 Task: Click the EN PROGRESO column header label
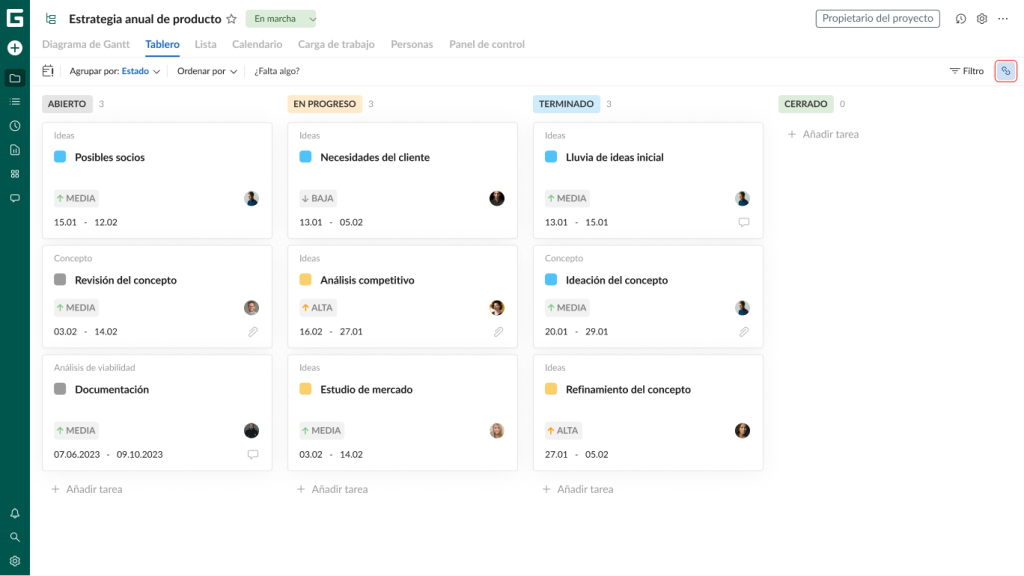tap(325, 104)
